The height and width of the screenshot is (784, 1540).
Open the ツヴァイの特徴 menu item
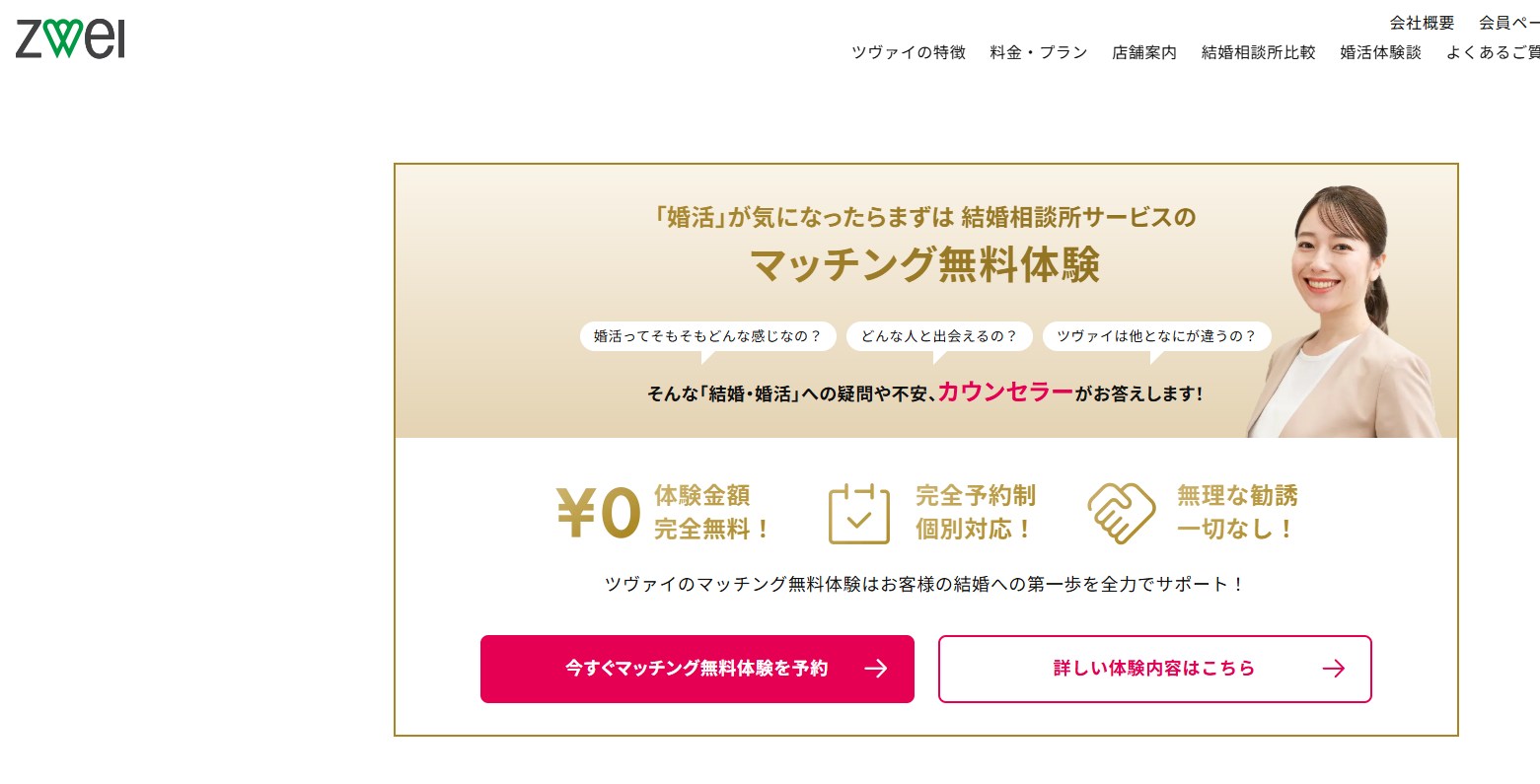tap(908, 52)
